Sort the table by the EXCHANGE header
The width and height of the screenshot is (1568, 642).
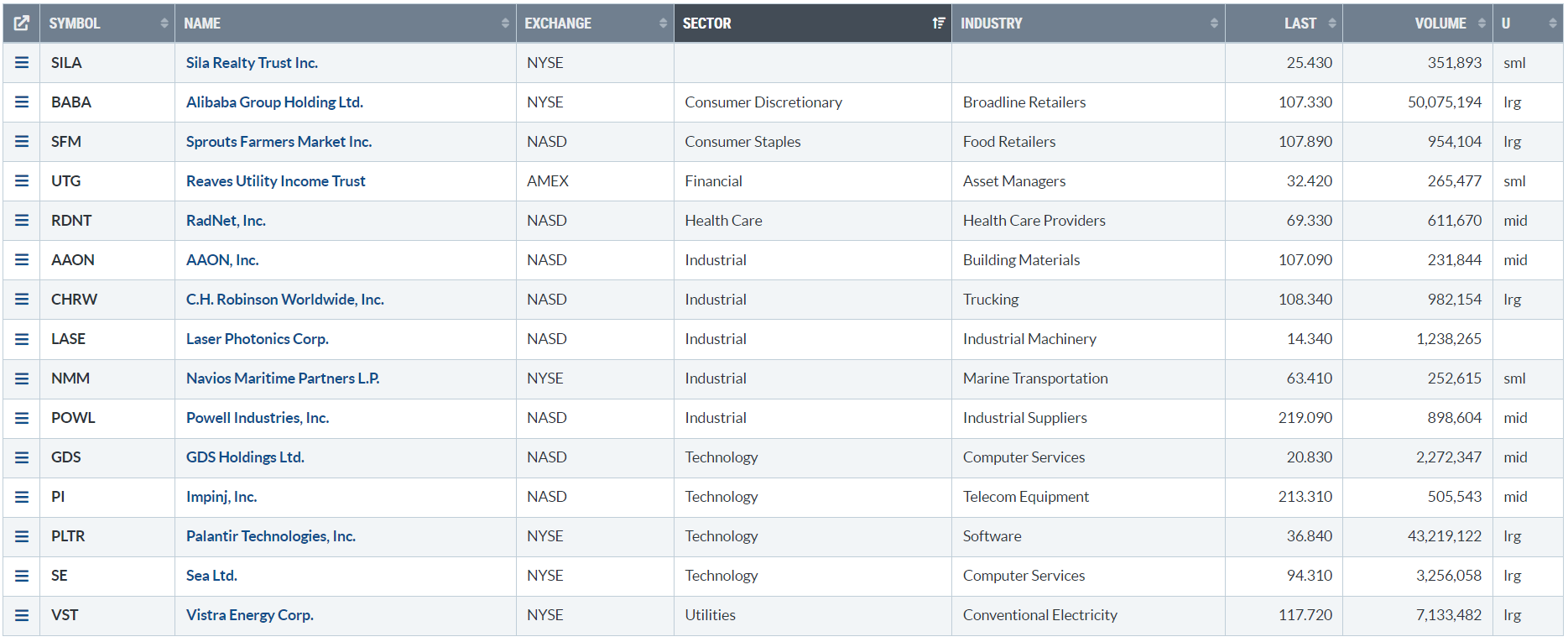558,23
